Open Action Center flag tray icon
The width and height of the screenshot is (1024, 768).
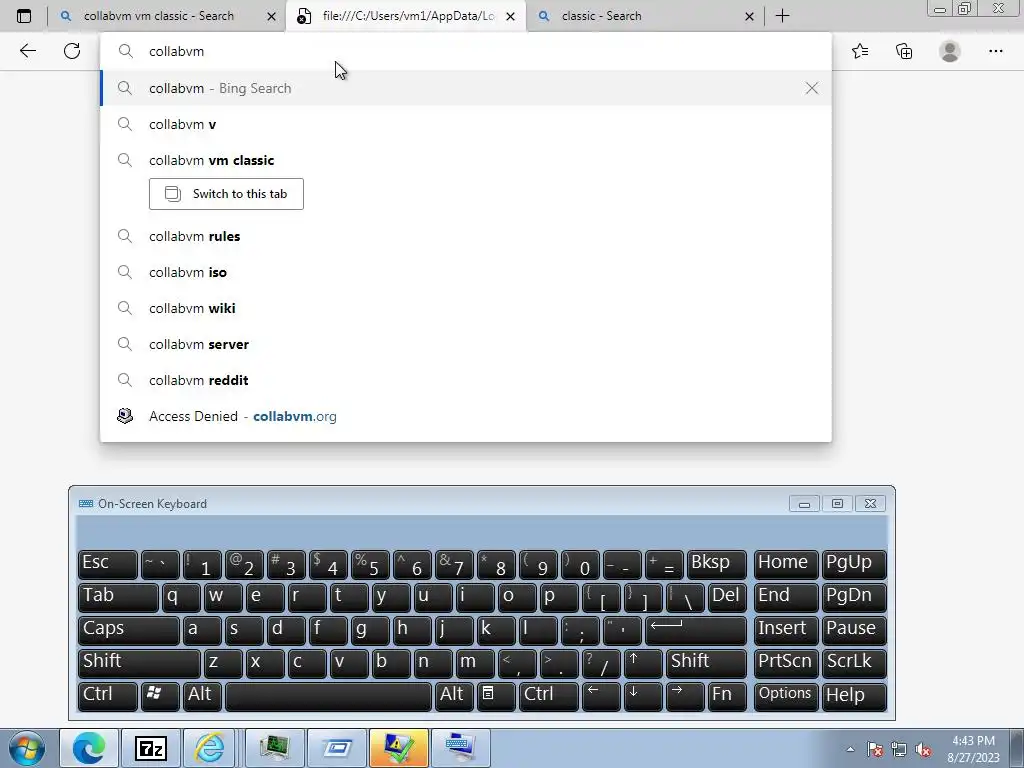tap(875, 749)
